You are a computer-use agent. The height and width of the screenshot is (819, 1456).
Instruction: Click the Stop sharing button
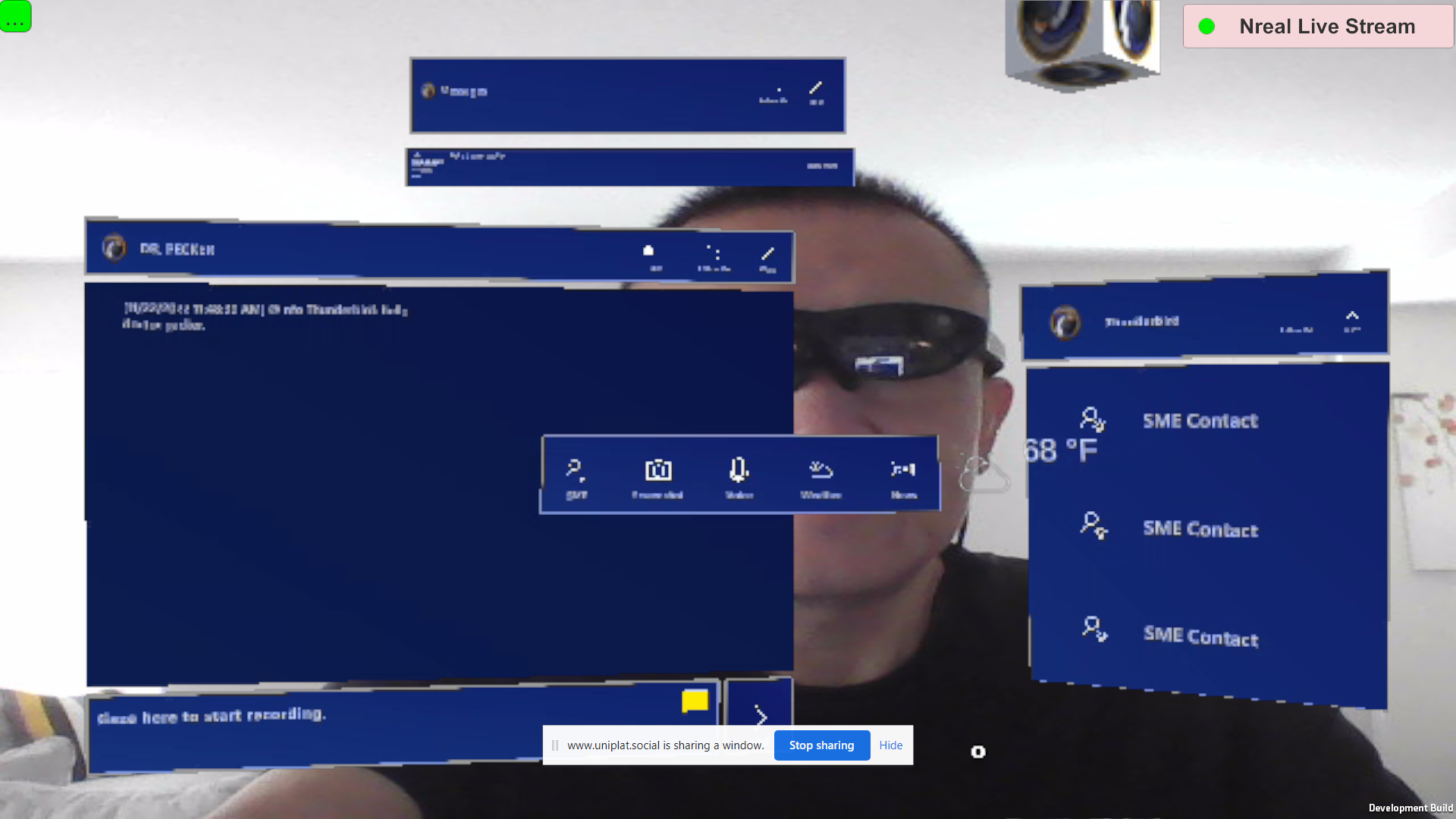pos(821,745)
